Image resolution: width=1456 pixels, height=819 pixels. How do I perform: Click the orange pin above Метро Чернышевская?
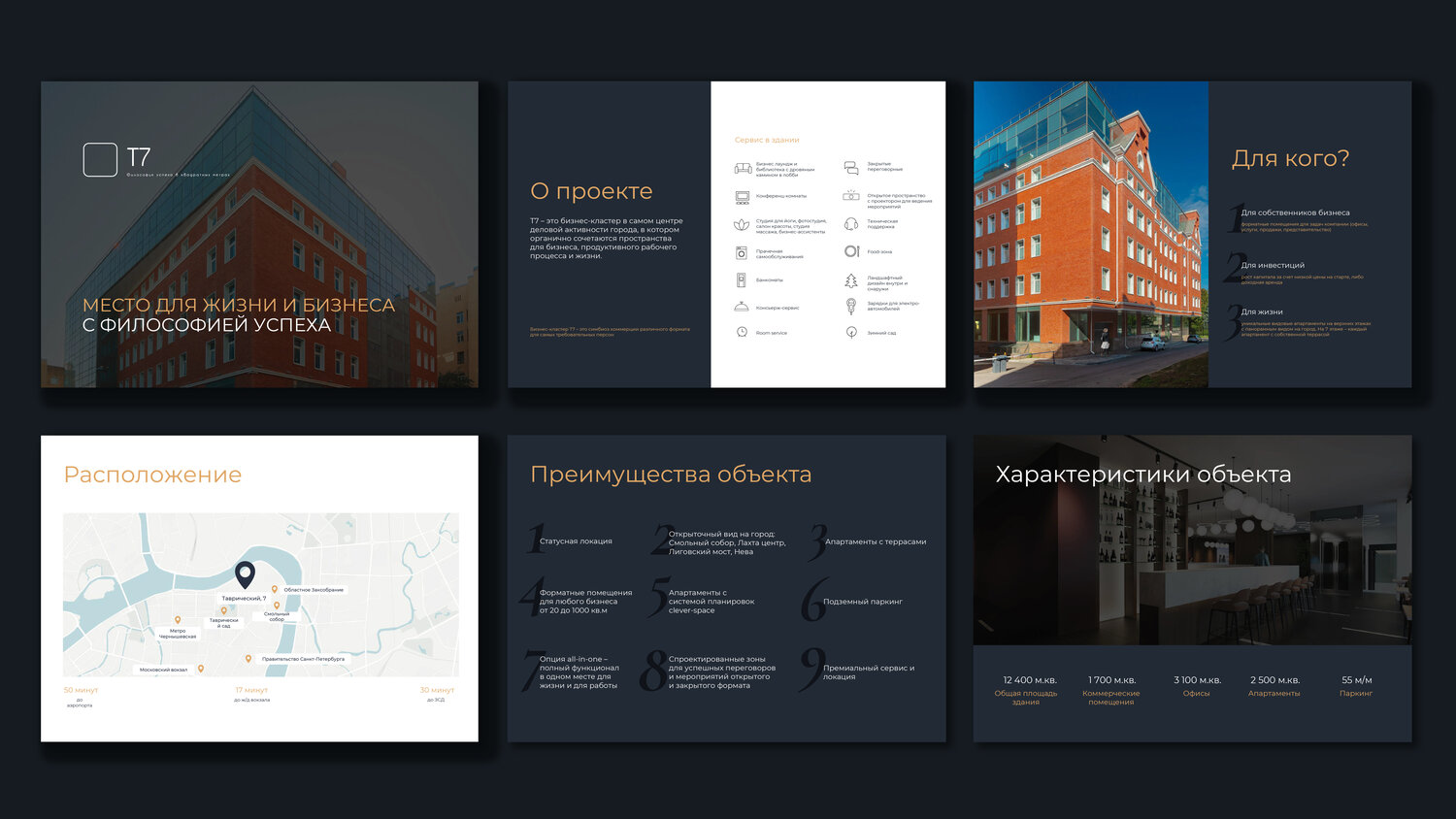[178, 620]
